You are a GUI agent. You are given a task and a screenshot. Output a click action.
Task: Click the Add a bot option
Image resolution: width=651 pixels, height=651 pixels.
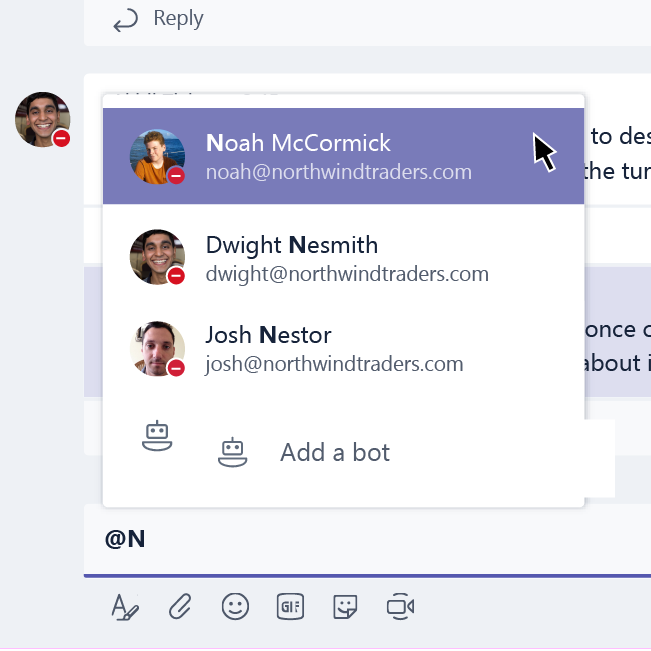point(335,453)
